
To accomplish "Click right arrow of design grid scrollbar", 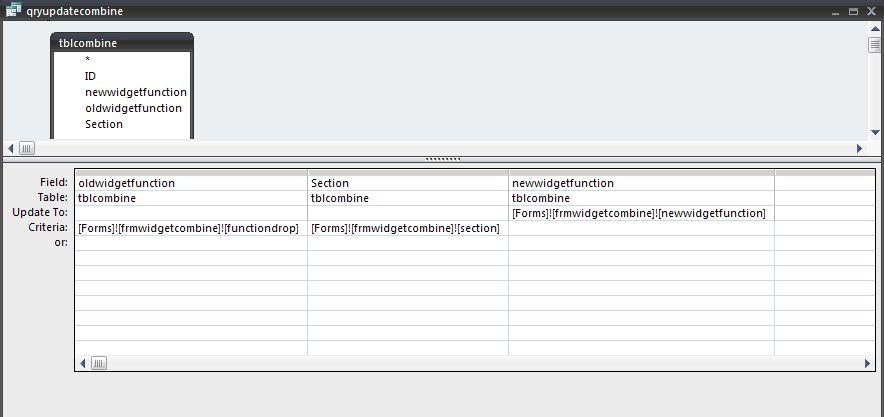I will coord(867,363).
